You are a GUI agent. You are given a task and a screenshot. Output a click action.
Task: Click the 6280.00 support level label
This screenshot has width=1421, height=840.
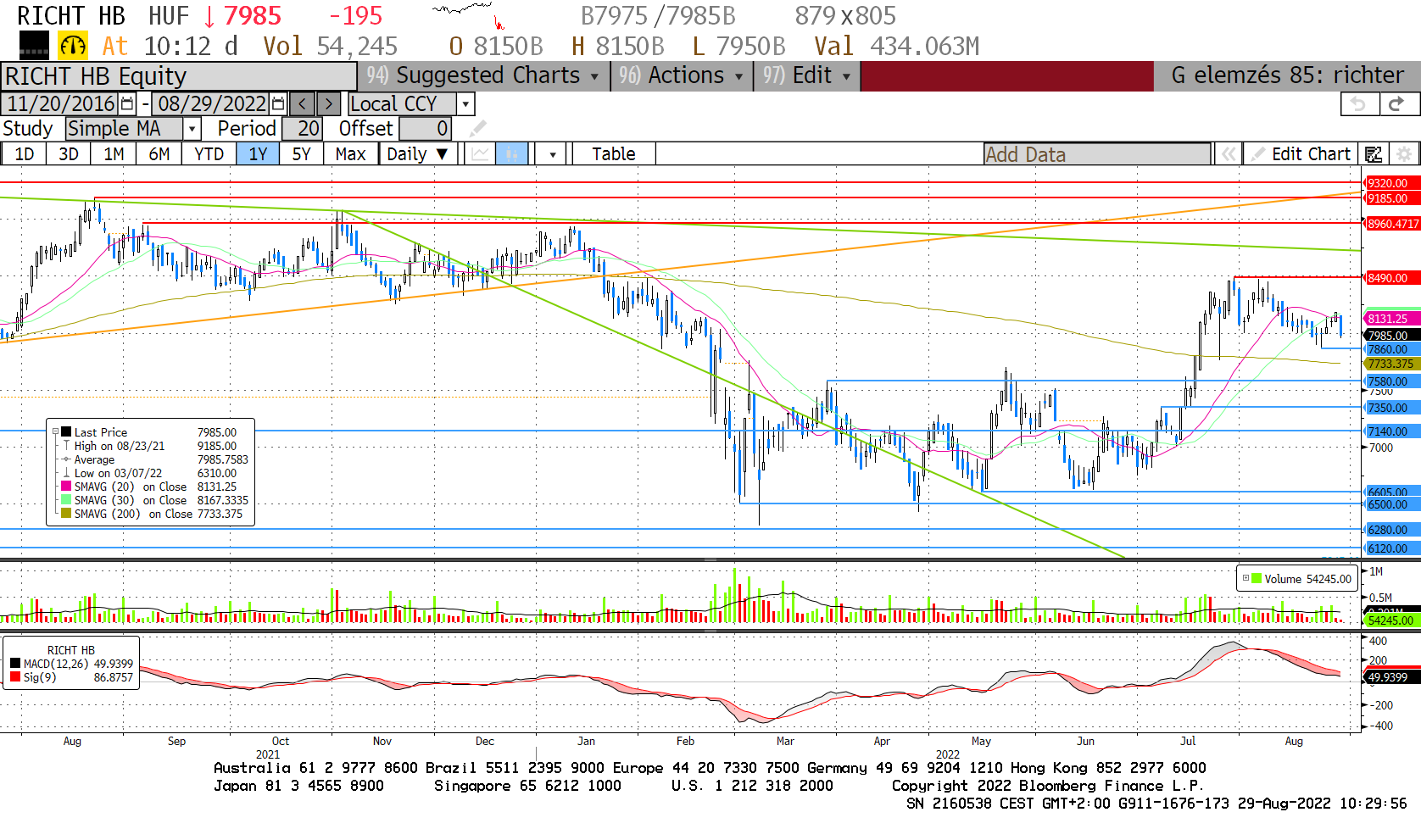click(x=1390, y=530)
